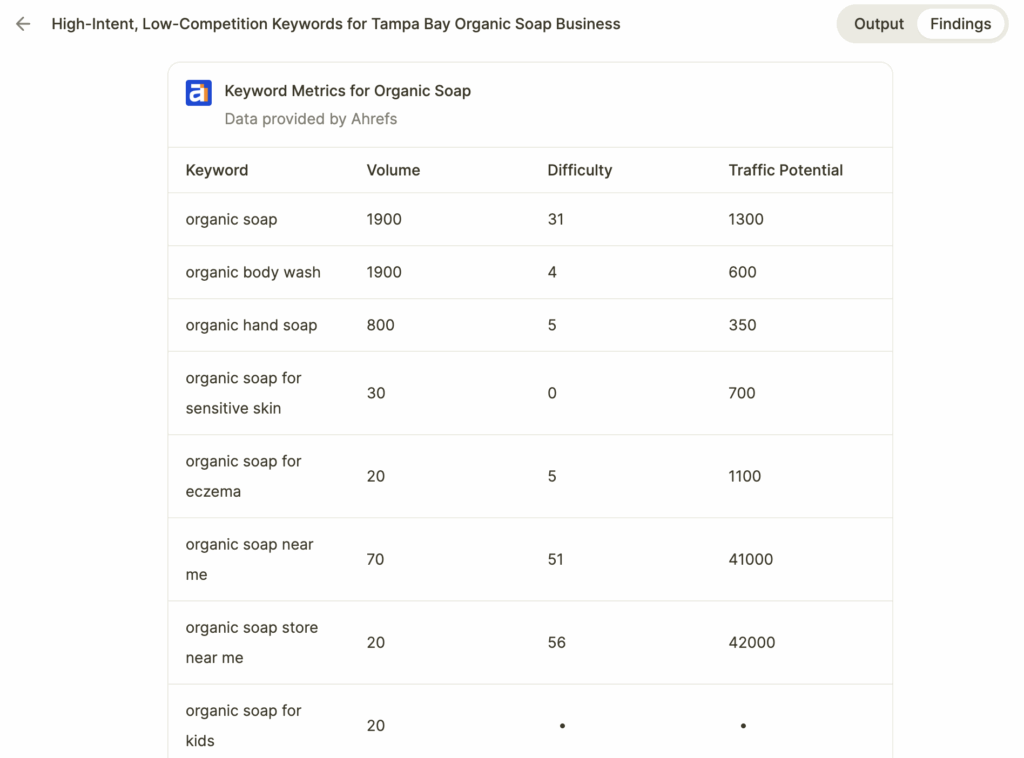Click the Traffic Potential column header

point(786,170)
